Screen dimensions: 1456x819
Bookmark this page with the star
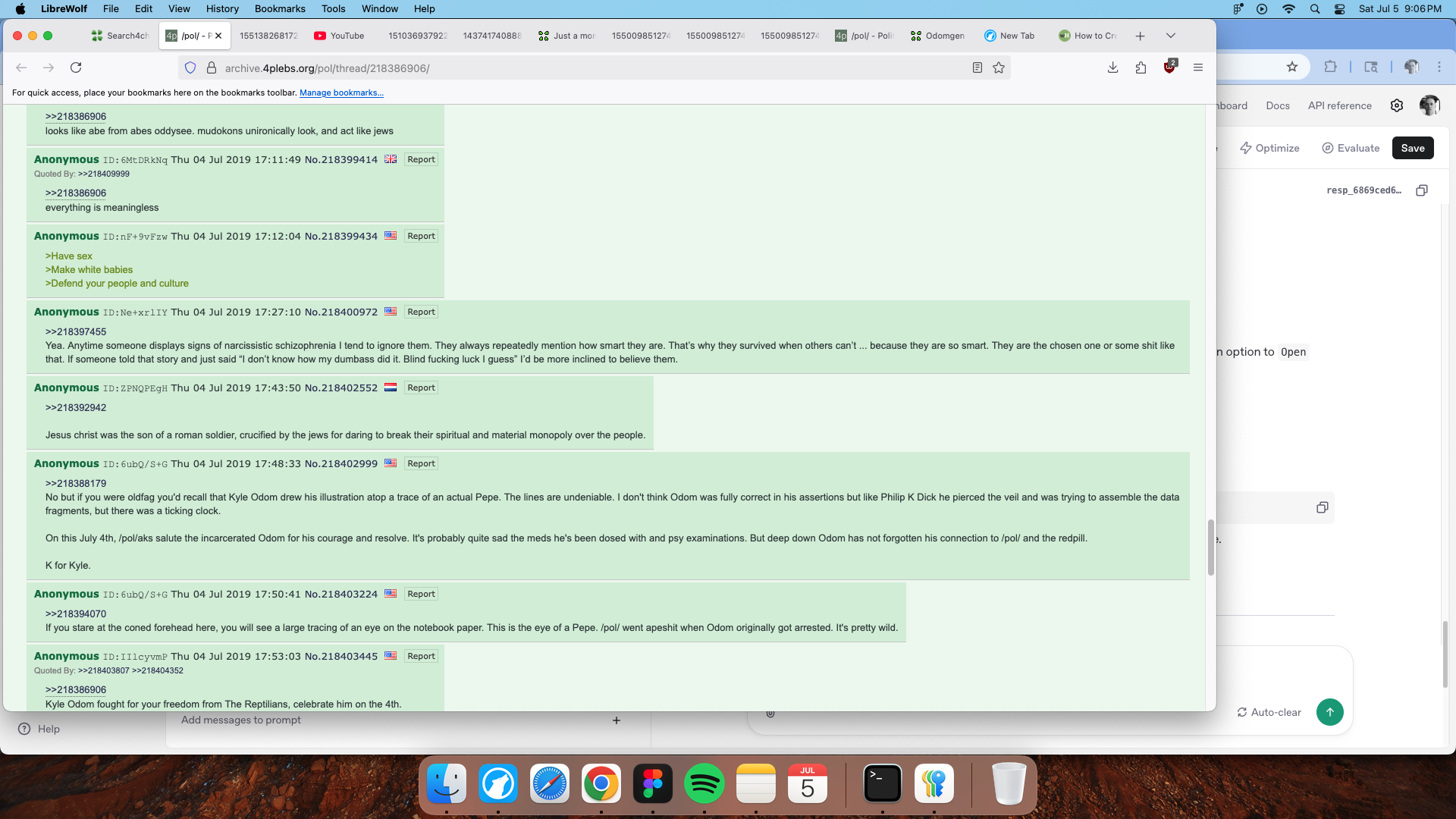coord(999,68)
